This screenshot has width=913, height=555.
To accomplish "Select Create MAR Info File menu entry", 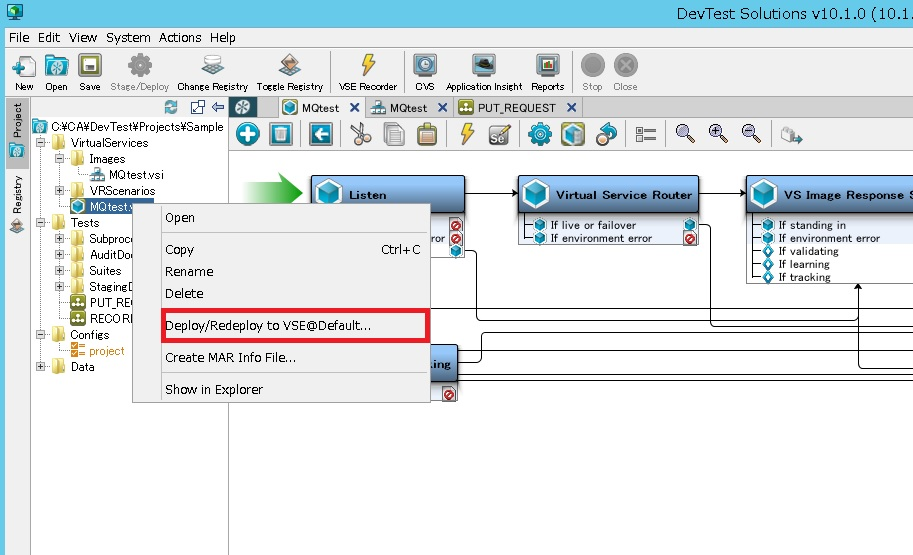I will pos(230,358).
